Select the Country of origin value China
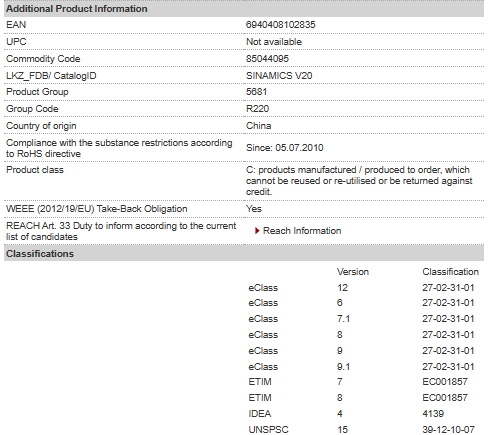This screenshot has width=493, height=435. coord(258,126)
